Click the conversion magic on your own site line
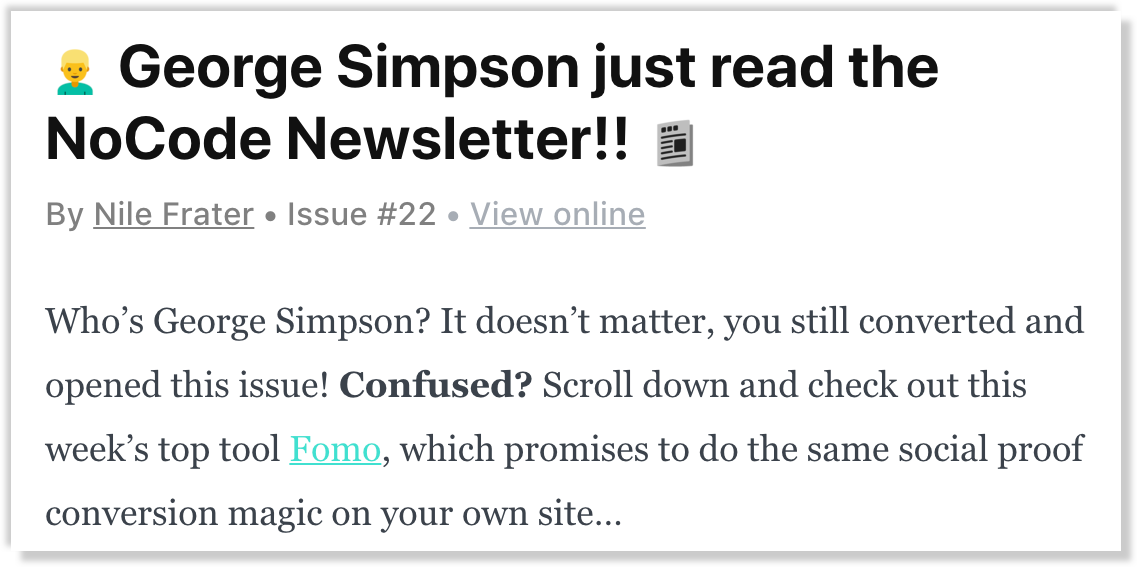The width and height of the screenshot is (1137, 567). (334, 514)
